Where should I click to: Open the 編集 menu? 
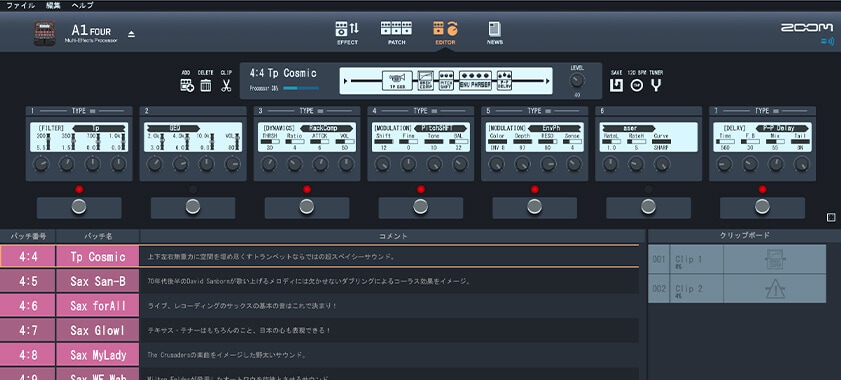point(53,5)
